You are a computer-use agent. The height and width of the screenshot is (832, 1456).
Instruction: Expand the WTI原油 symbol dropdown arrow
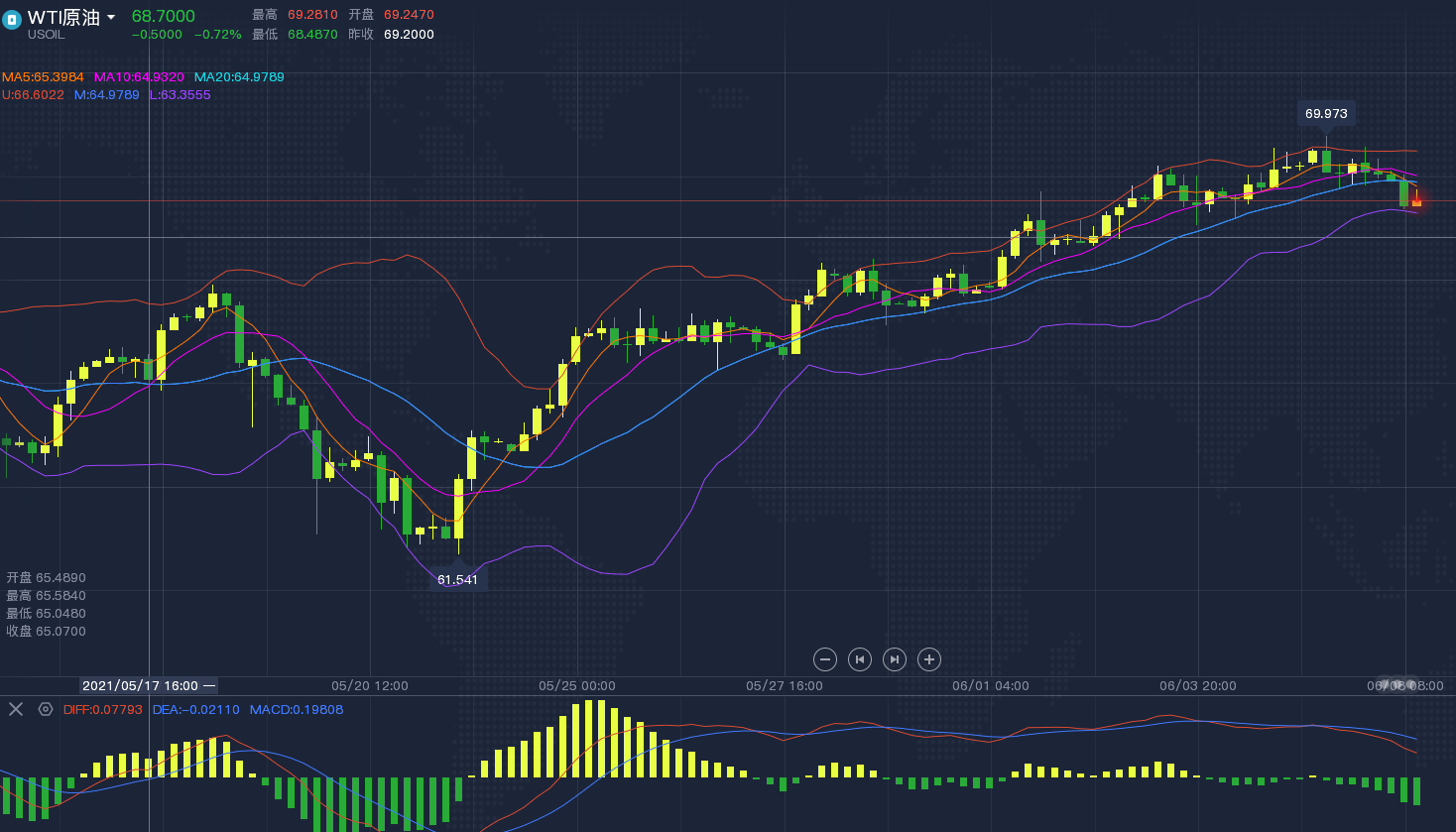pos(111,18)
